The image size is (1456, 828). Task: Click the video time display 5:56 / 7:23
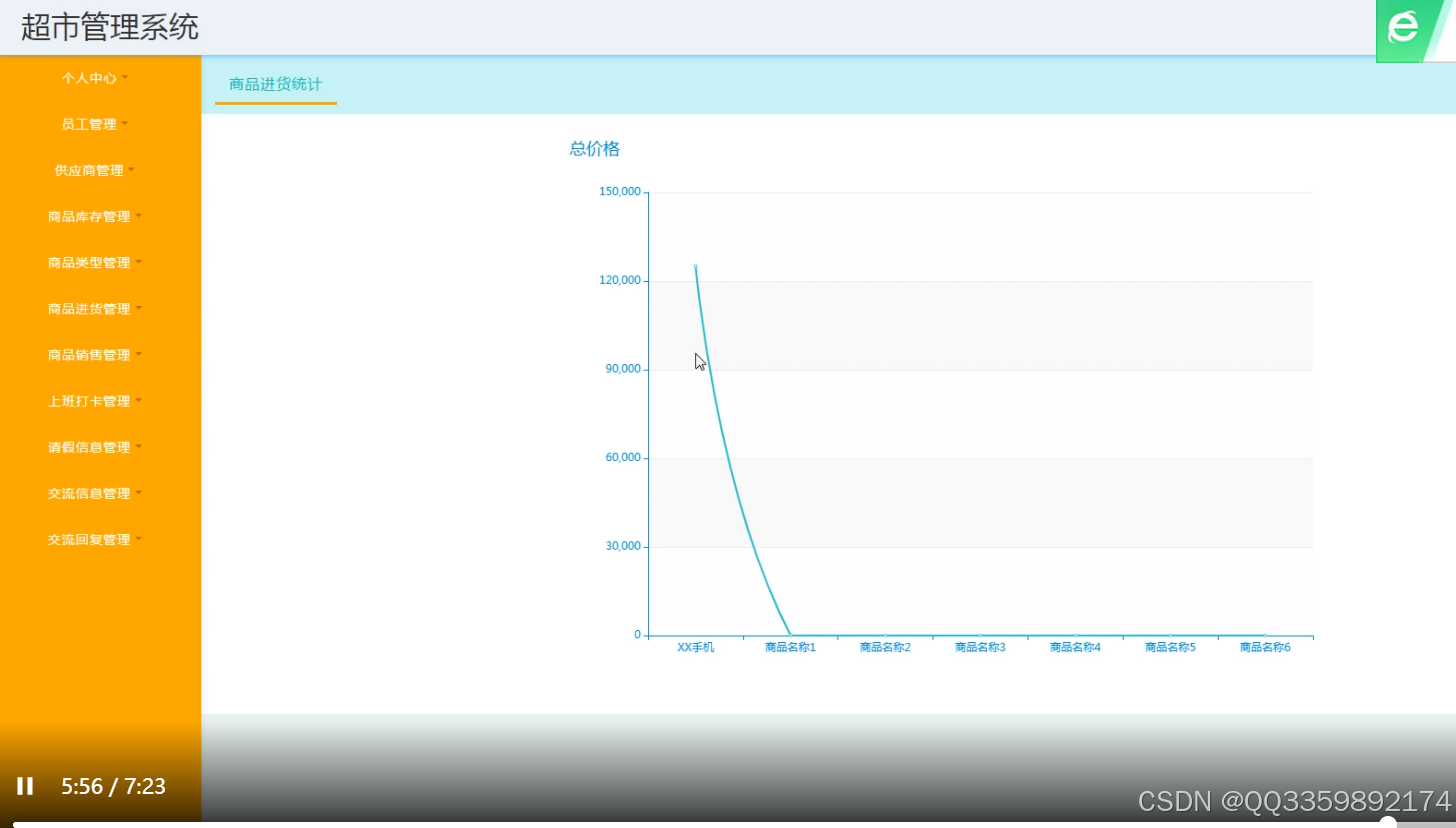pyautogui.click(x=113, y=786)
